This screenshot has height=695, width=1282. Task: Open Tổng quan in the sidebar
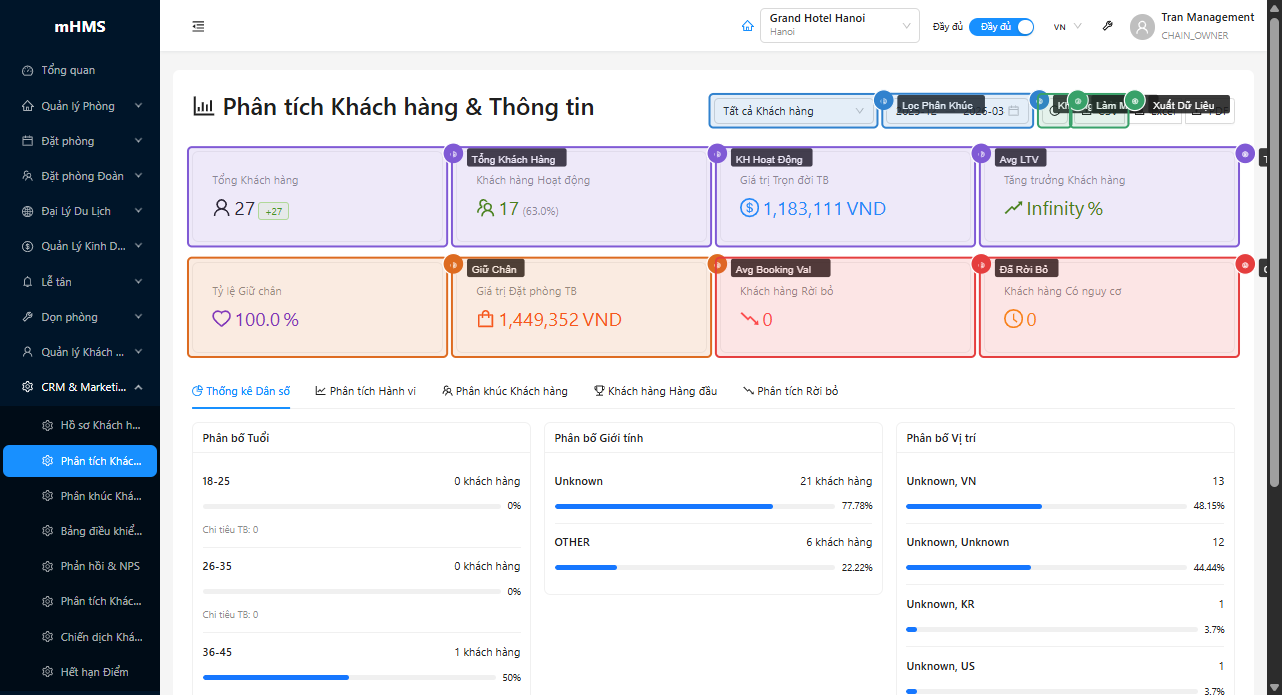pyautogui.click(x=68, y=70)
